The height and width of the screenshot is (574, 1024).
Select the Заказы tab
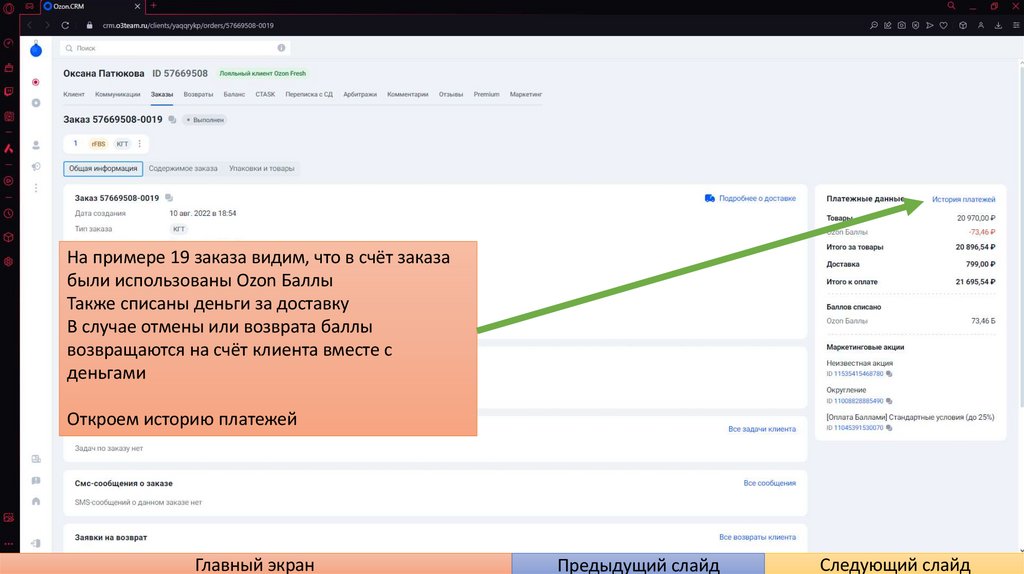(162, 94)
